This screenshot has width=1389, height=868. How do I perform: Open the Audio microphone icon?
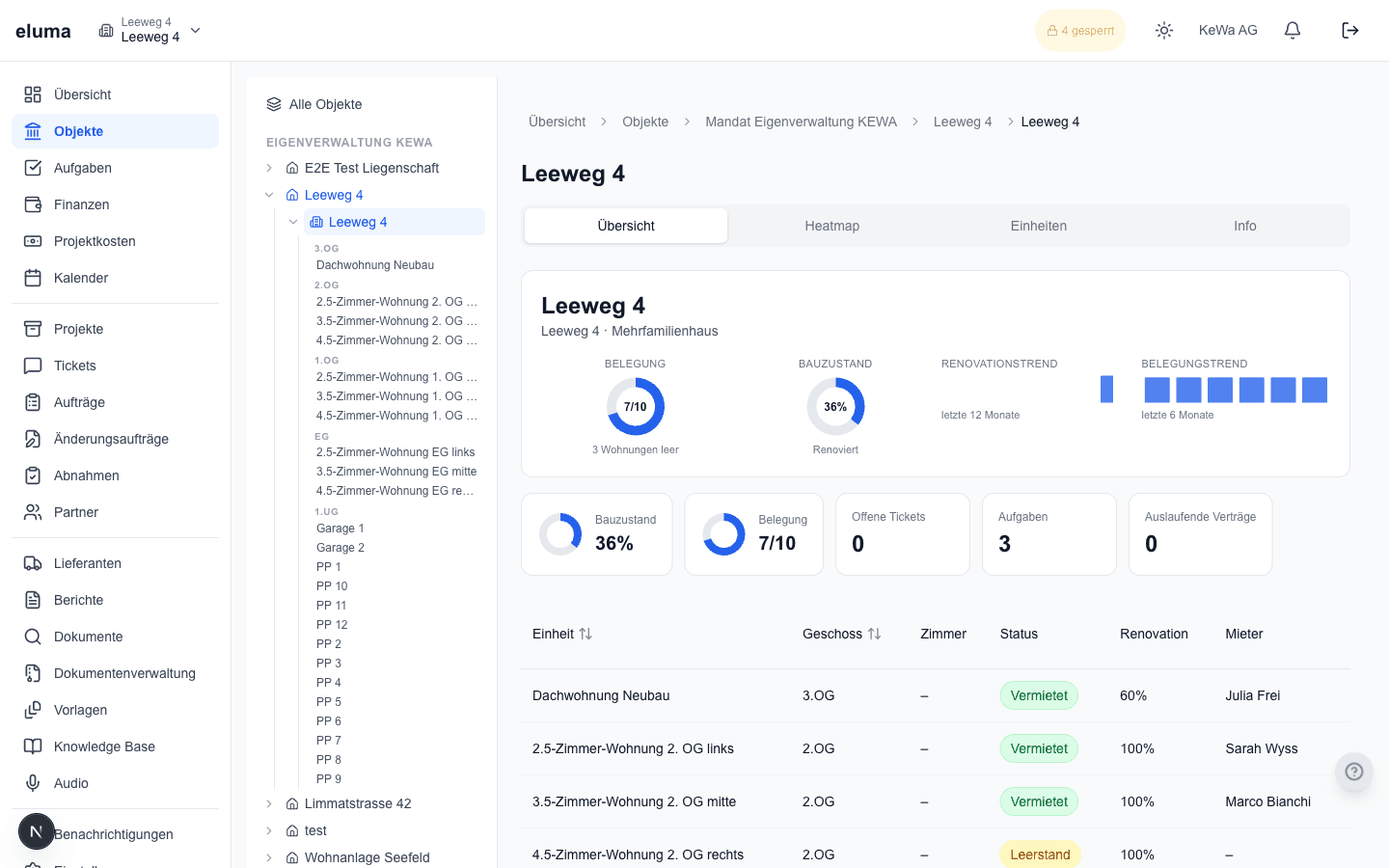click(x=33, y=783)
